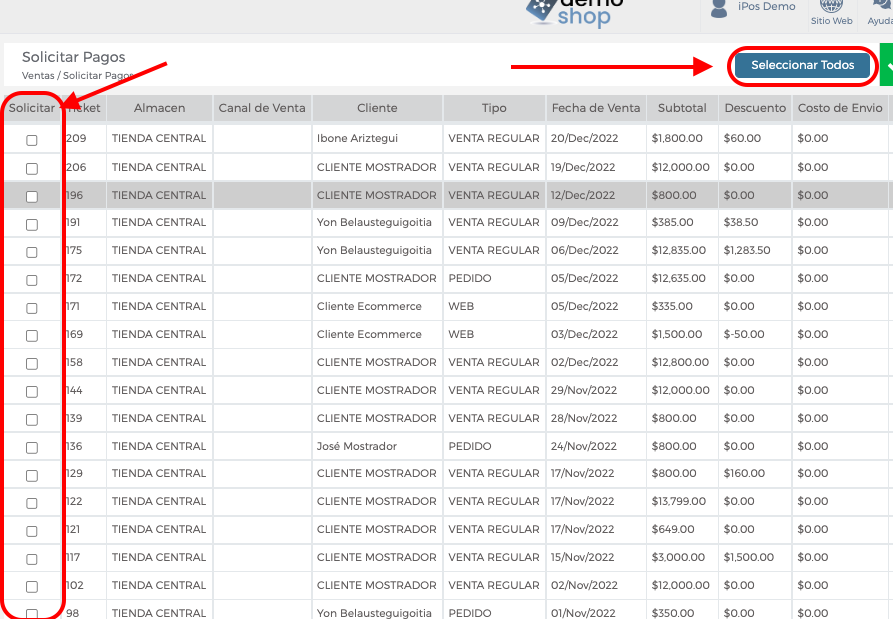
Task: Click the date 02/Nov/2022
Action: coord(584,585)
